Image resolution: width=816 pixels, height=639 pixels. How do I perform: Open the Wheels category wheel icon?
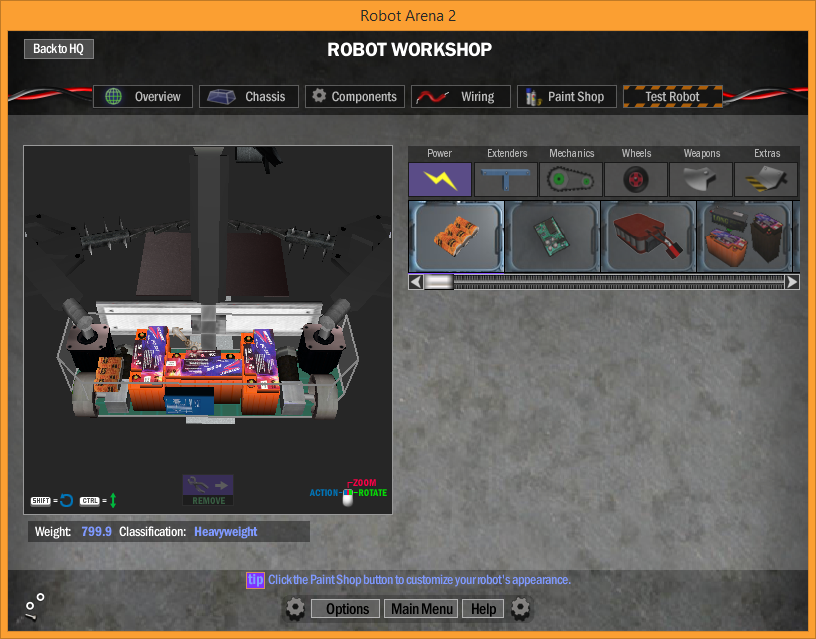[636, 180]
